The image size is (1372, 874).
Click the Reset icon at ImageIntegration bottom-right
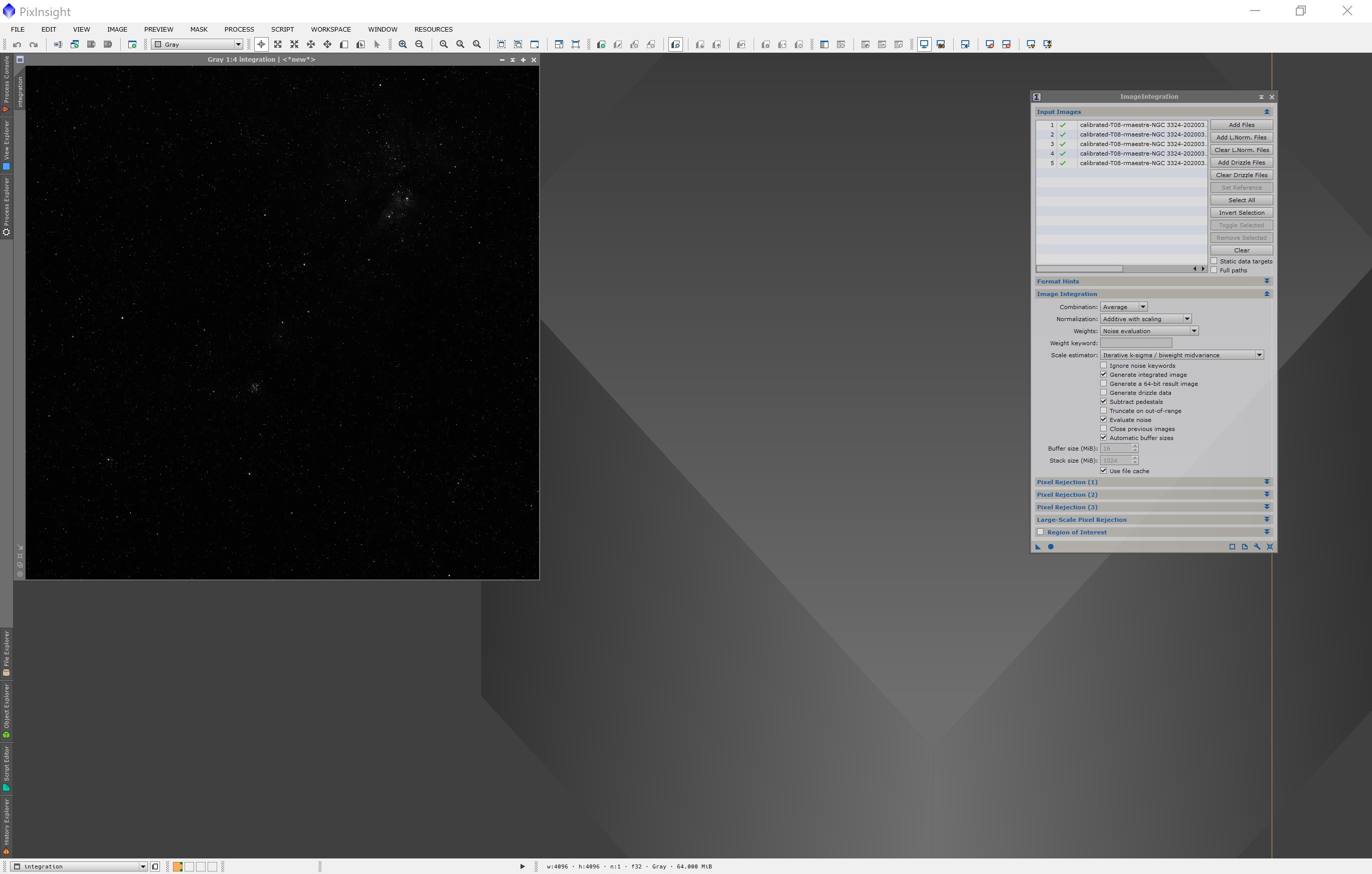pyautogui.click(x=1269, y=547)
